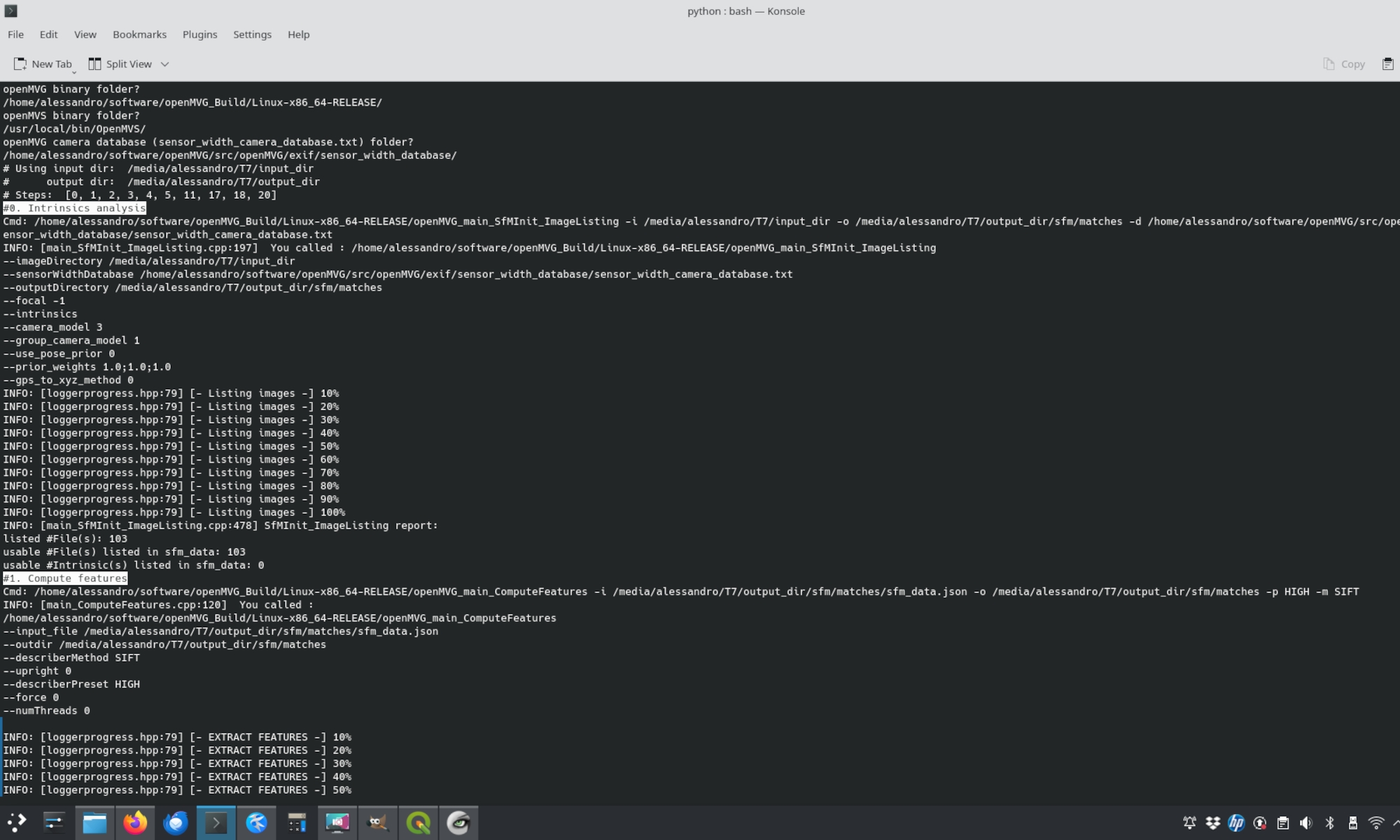This screenshot has width=1400, height=840.
Task: Click the Copy toolbar button
Action: (1344, 64)
